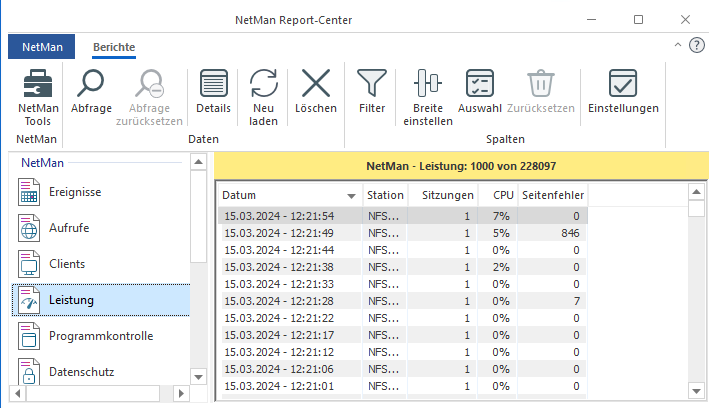Select Ereignisse in the sidebar
The width and height of the screenshot is (716, 408).
pos(76,191)
